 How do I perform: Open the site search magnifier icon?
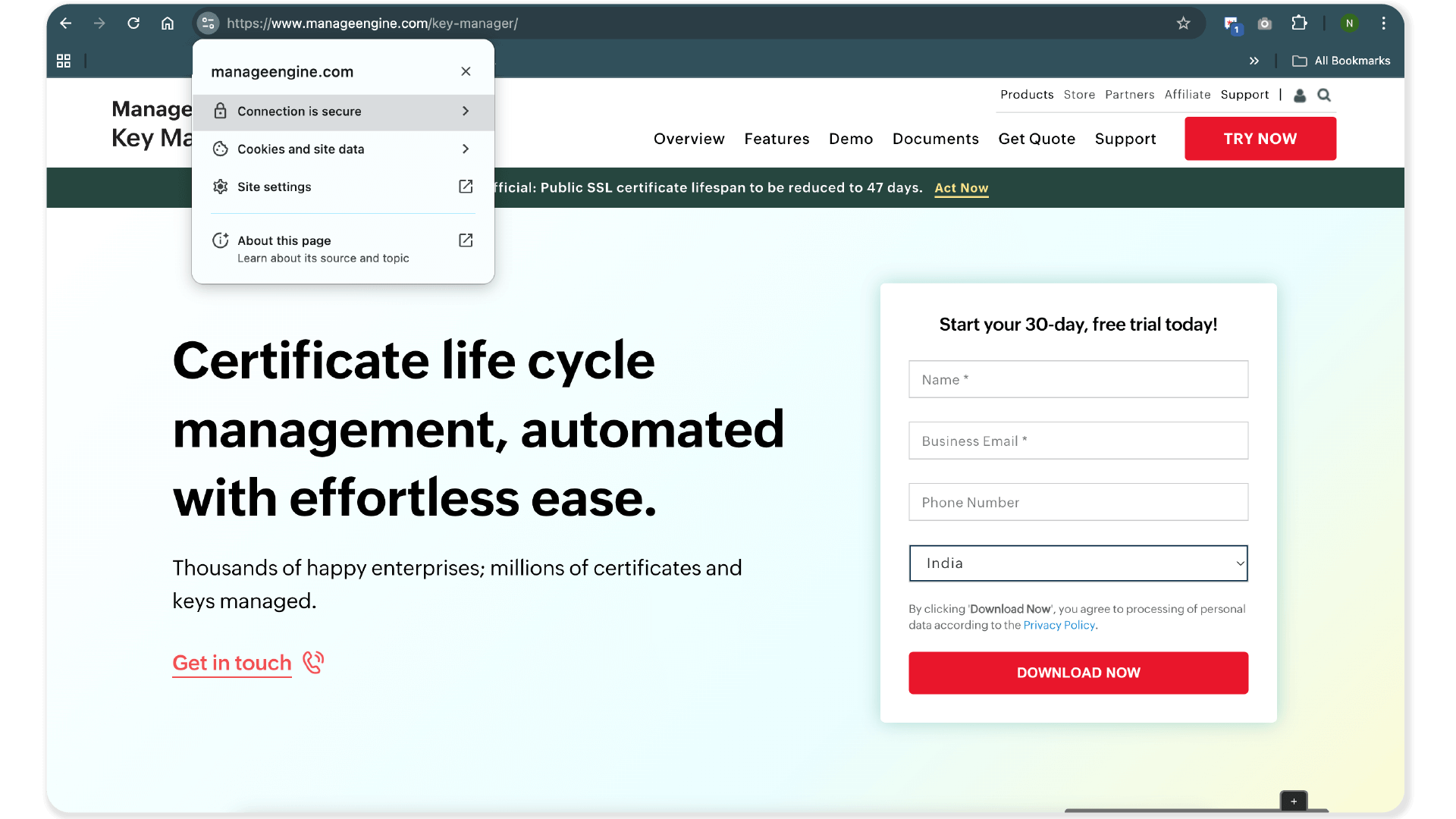(x=1324, y=96)
